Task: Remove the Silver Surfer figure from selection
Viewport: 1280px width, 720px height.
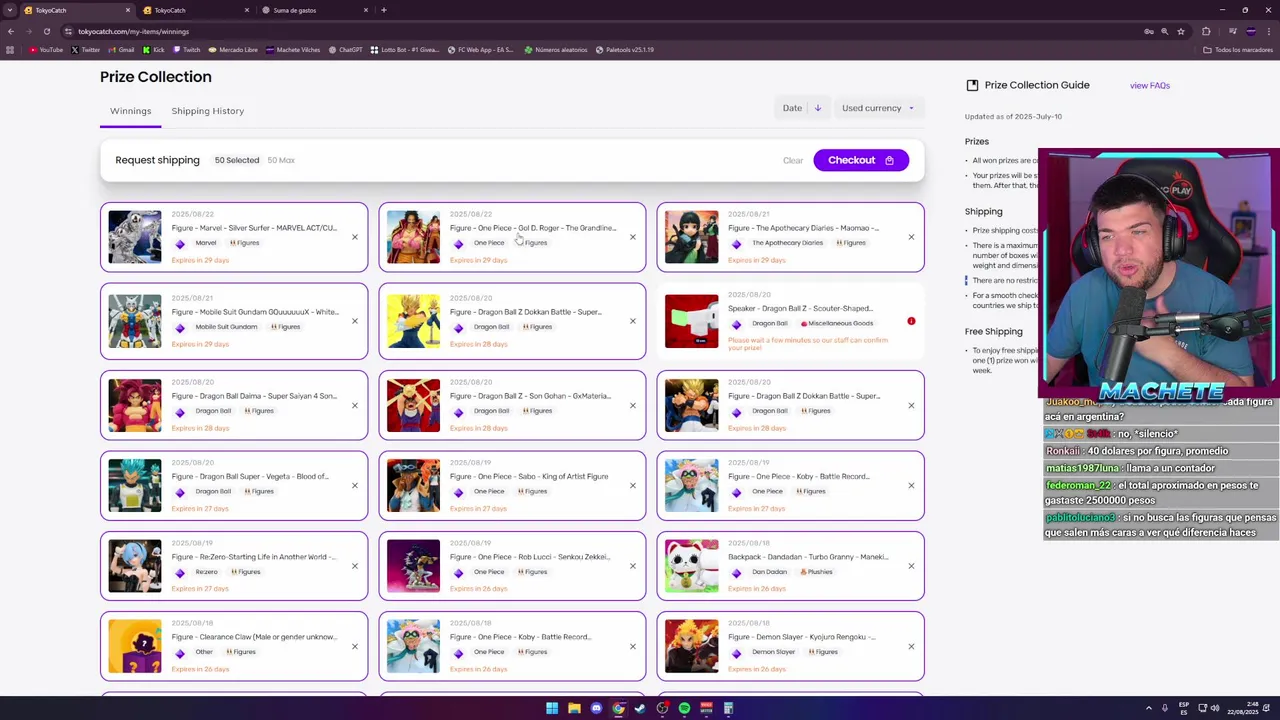Action: click(354, 237)
